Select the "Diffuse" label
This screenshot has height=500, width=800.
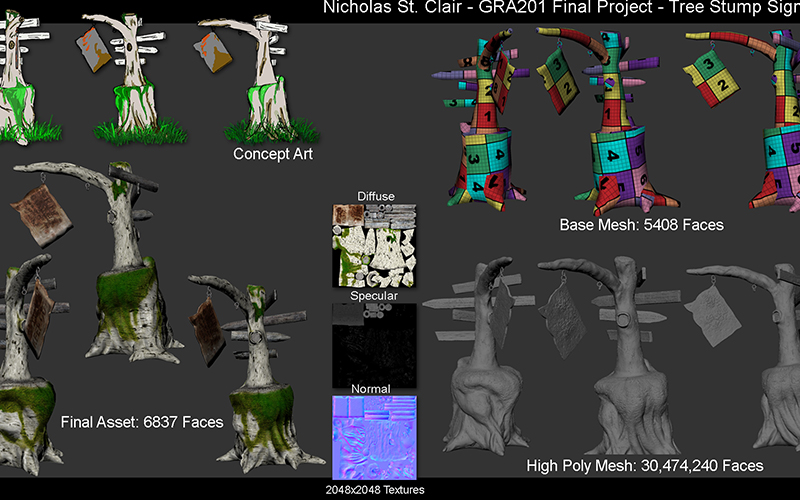[x=376, y=196]
